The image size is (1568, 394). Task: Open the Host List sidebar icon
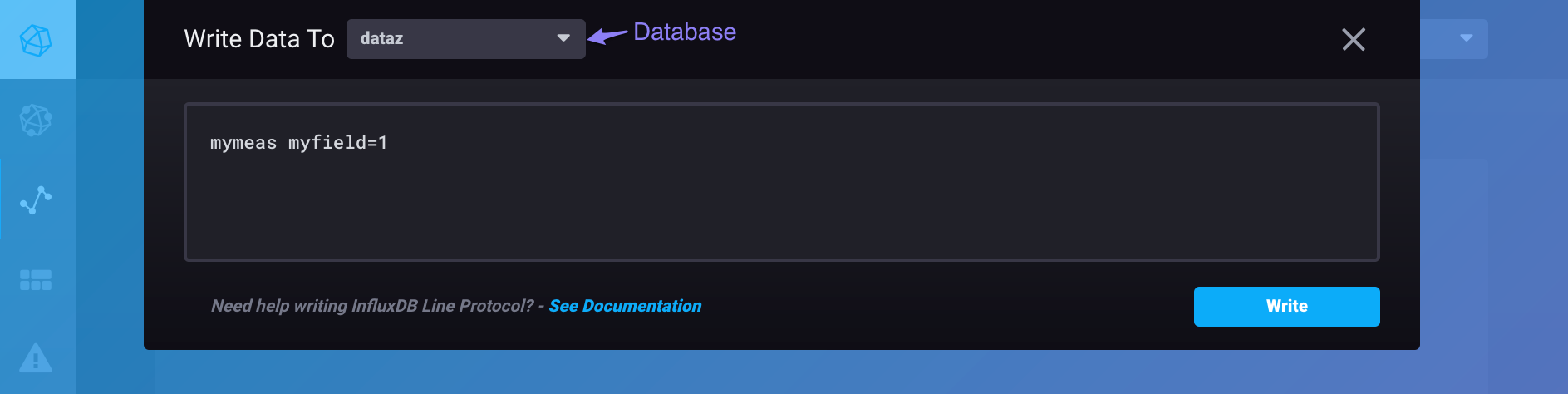pos(36,121)
